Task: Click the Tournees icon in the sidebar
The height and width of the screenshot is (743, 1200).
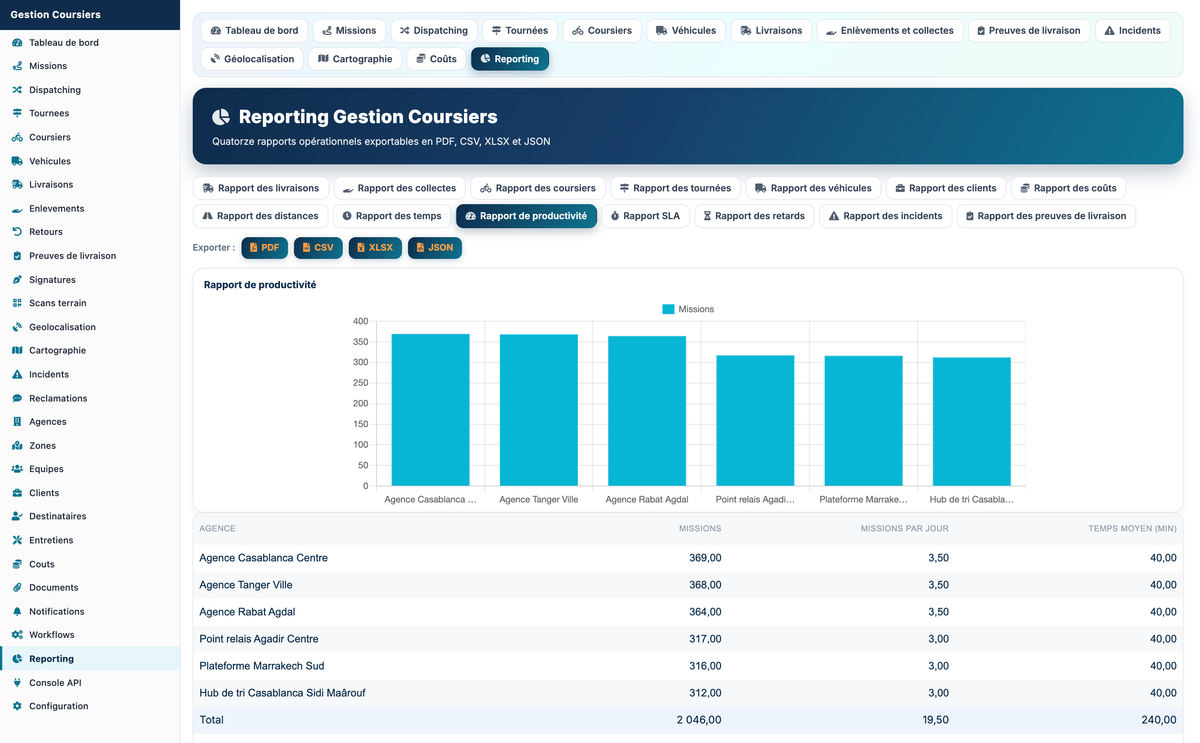Action: click(17, 114)
